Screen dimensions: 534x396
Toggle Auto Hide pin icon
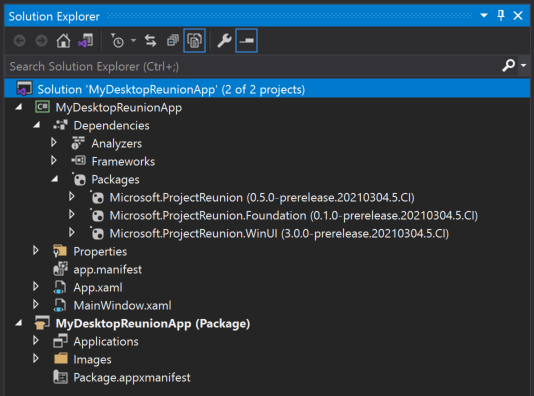pos(501,16)
